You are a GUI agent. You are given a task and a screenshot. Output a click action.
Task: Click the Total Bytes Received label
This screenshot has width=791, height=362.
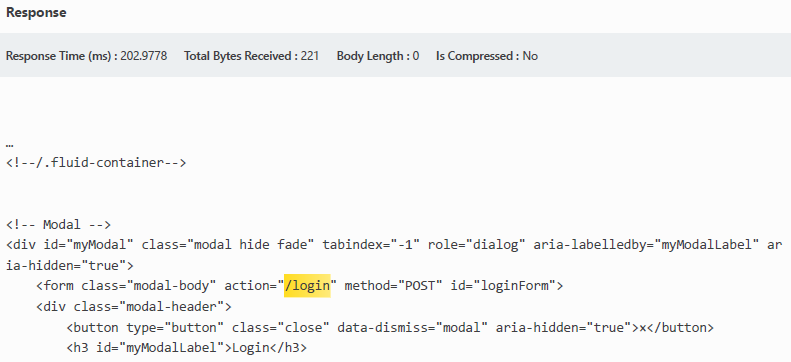tap(241, 56)
